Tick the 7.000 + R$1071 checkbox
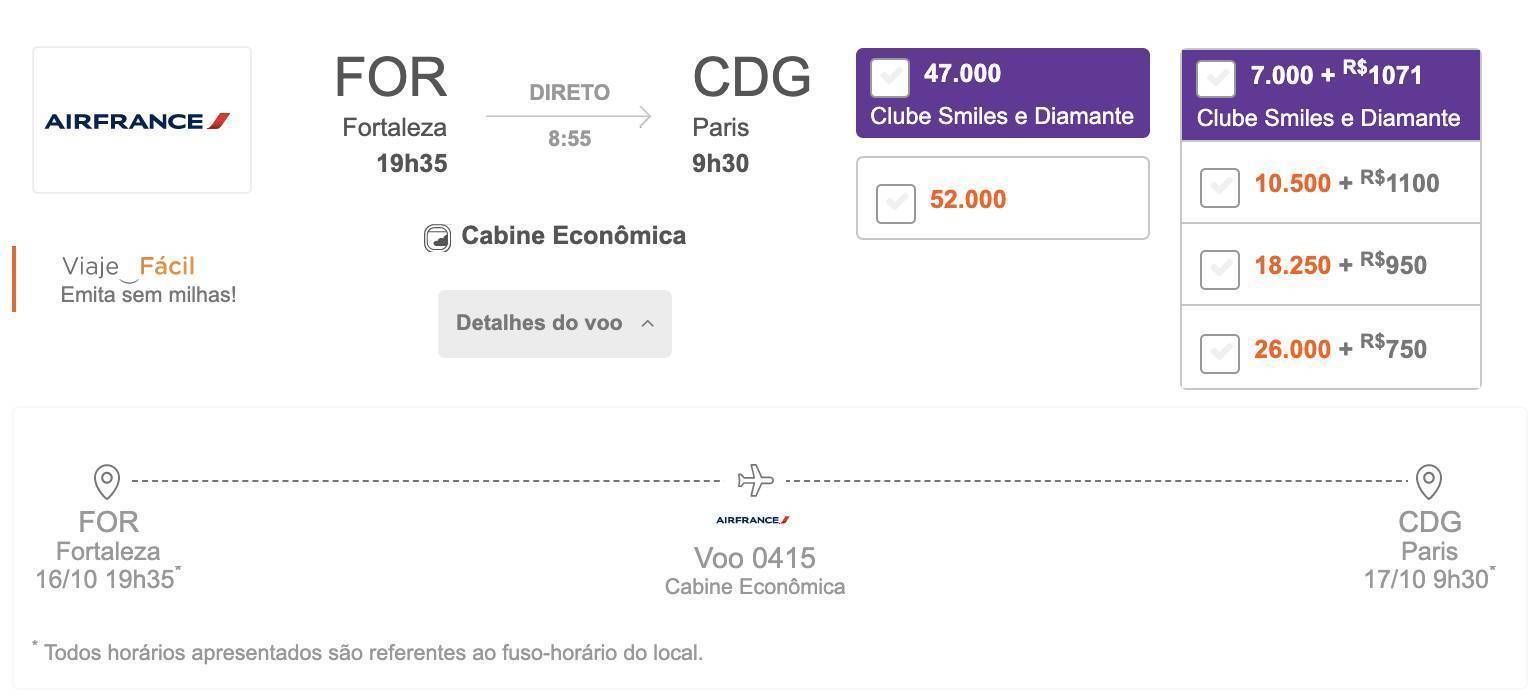Screen dimensions: 1534x700 click(x=1216, y=80)
